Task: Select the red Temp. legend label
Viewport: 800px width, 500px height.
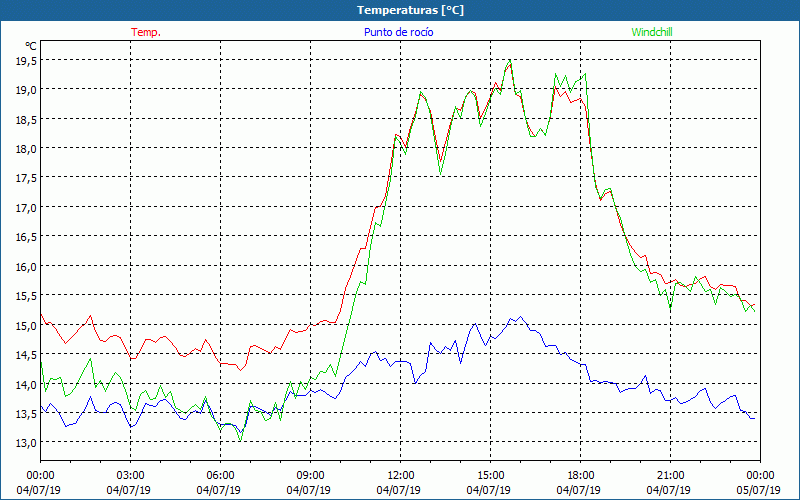Action: 146,32
